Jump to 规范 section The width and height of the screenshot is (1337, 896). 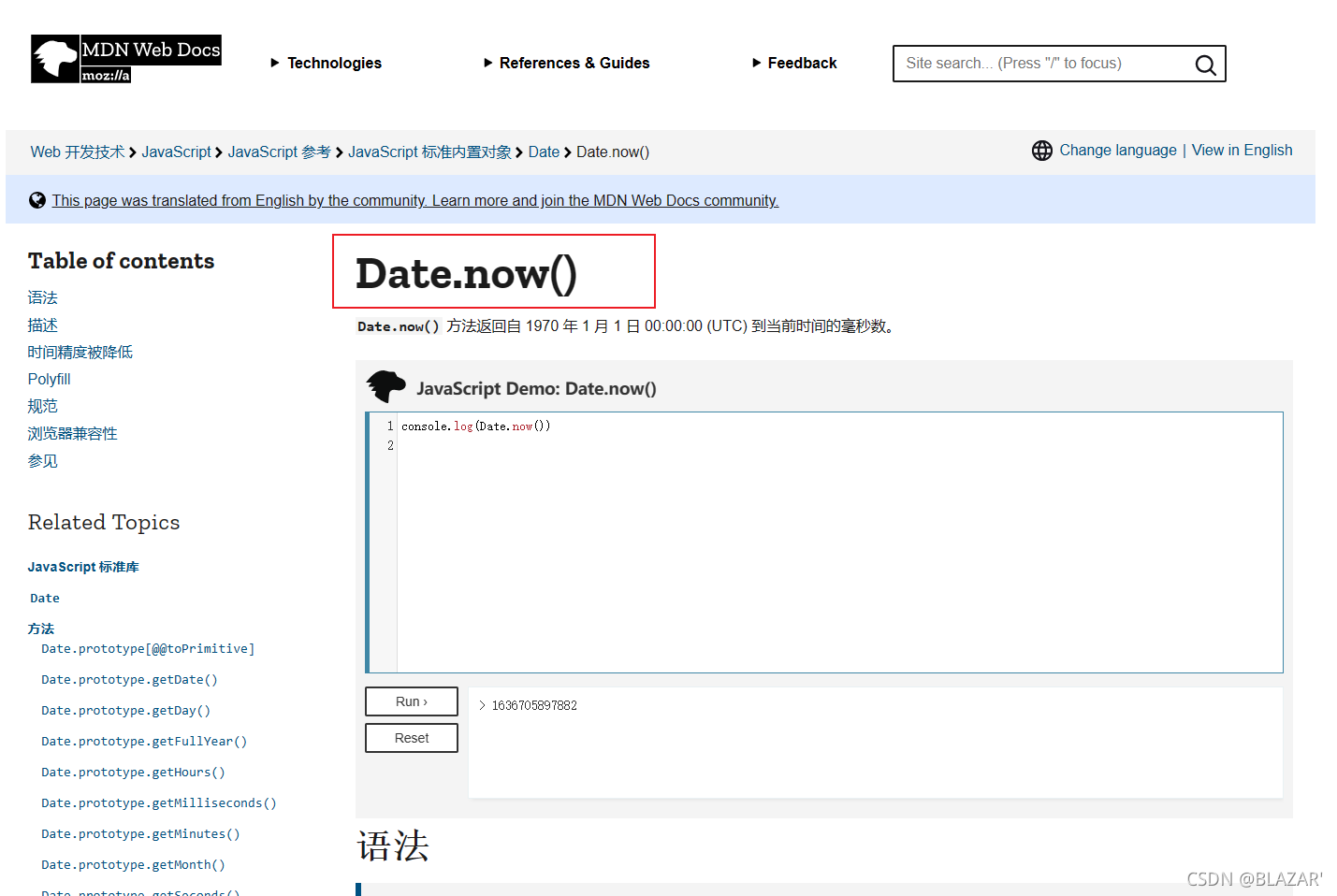(43, 406)
